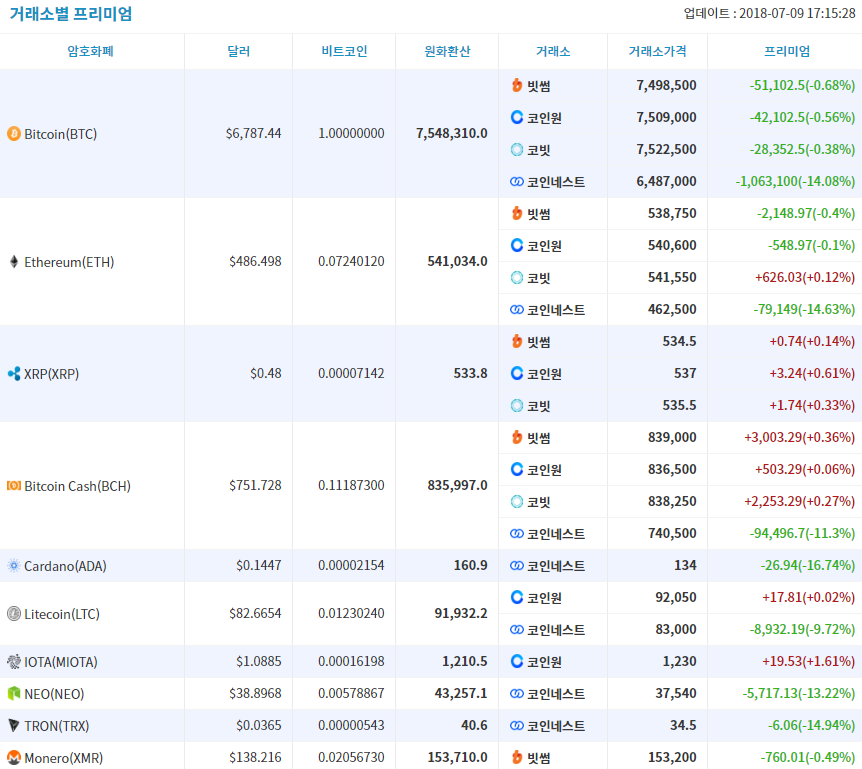862x769 pixels.
Task: Click the Bitcoin Cash (BCH) icon
Action: tap(14, 485)
